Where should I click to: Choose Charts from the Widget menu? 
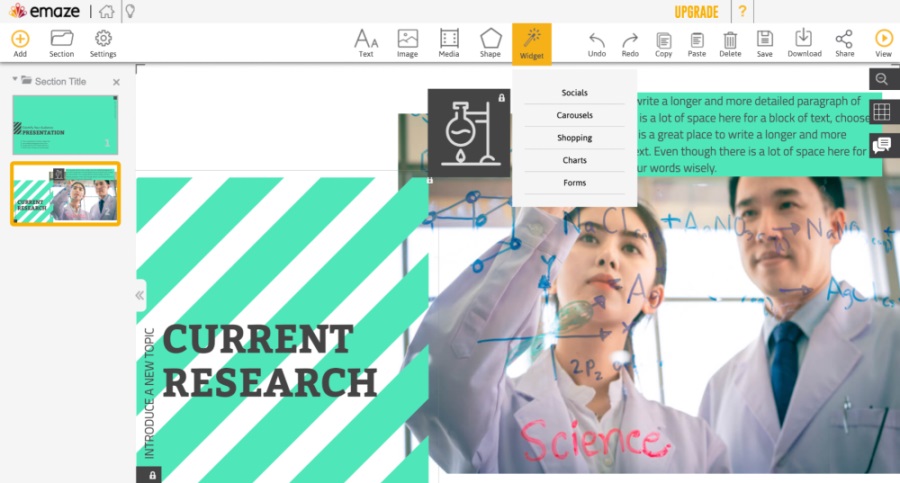coord(574,160)
